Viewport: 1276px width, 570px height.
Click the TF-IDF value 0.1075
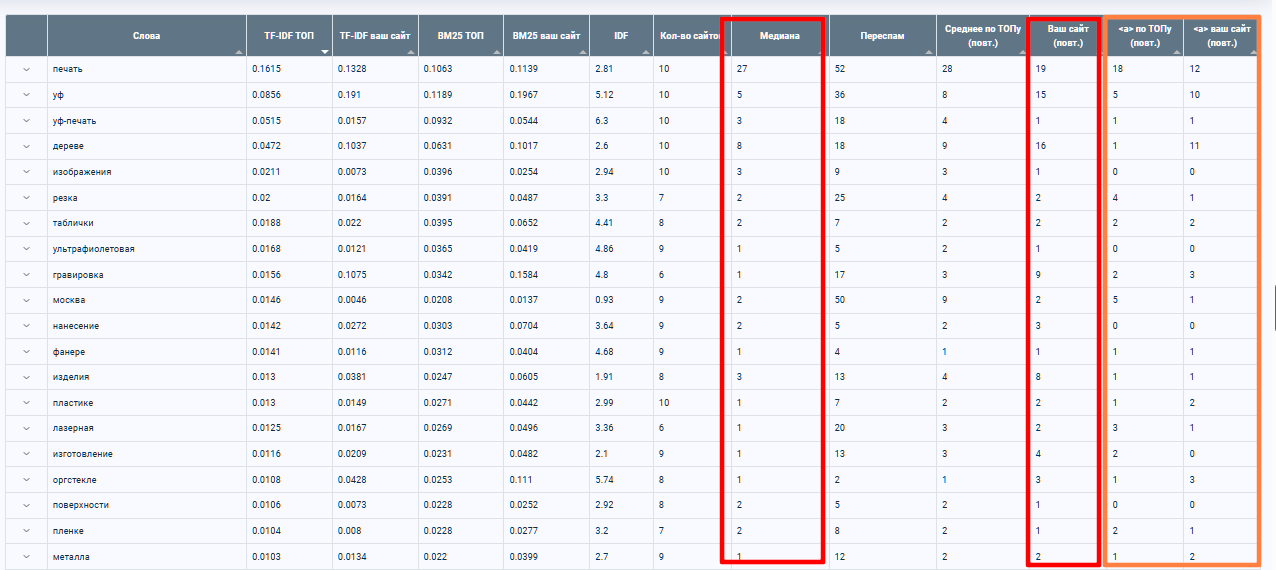click(352, 275)
